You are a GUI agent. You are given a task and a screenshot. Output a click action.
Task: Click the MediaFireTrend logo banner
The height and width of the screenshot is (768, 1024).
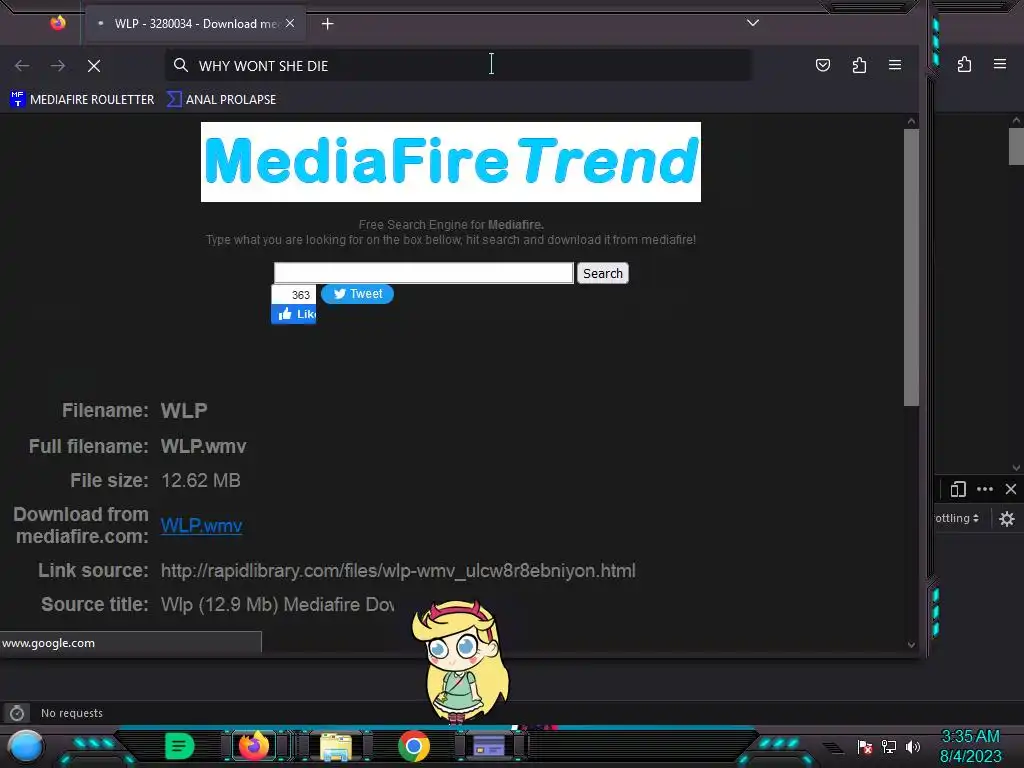click(451, 162)
